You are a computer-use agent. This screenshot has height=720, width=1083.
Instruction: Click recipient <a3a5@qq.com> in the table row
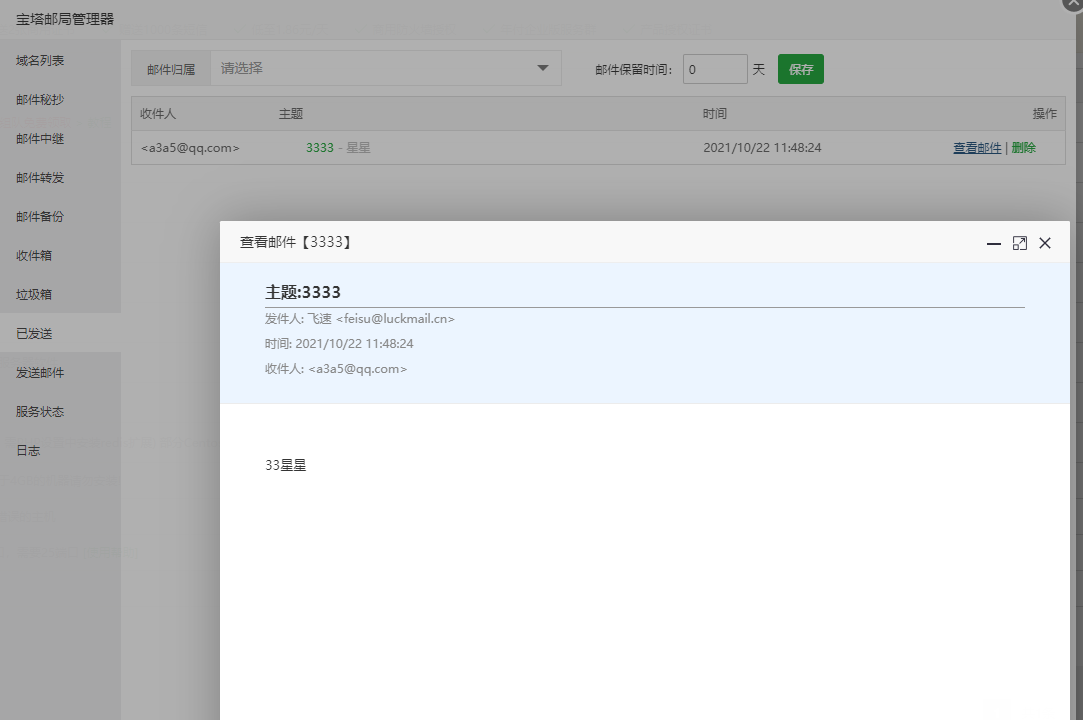(x=190, y=148)
